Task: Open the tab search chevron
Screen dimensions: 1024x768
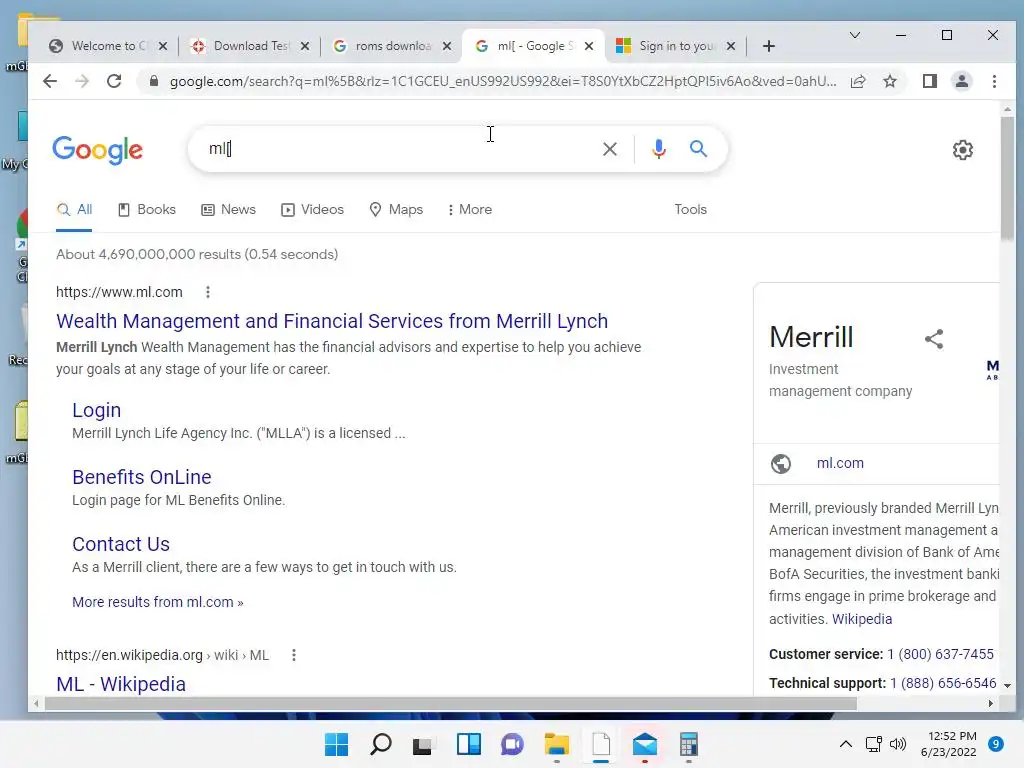Action: (854, 35)
